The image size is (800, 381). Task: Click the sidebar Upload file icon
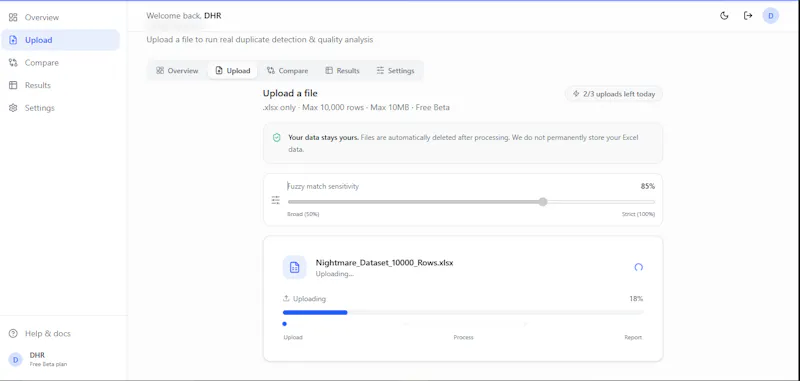pyautogui.click(x=13, y=40)
